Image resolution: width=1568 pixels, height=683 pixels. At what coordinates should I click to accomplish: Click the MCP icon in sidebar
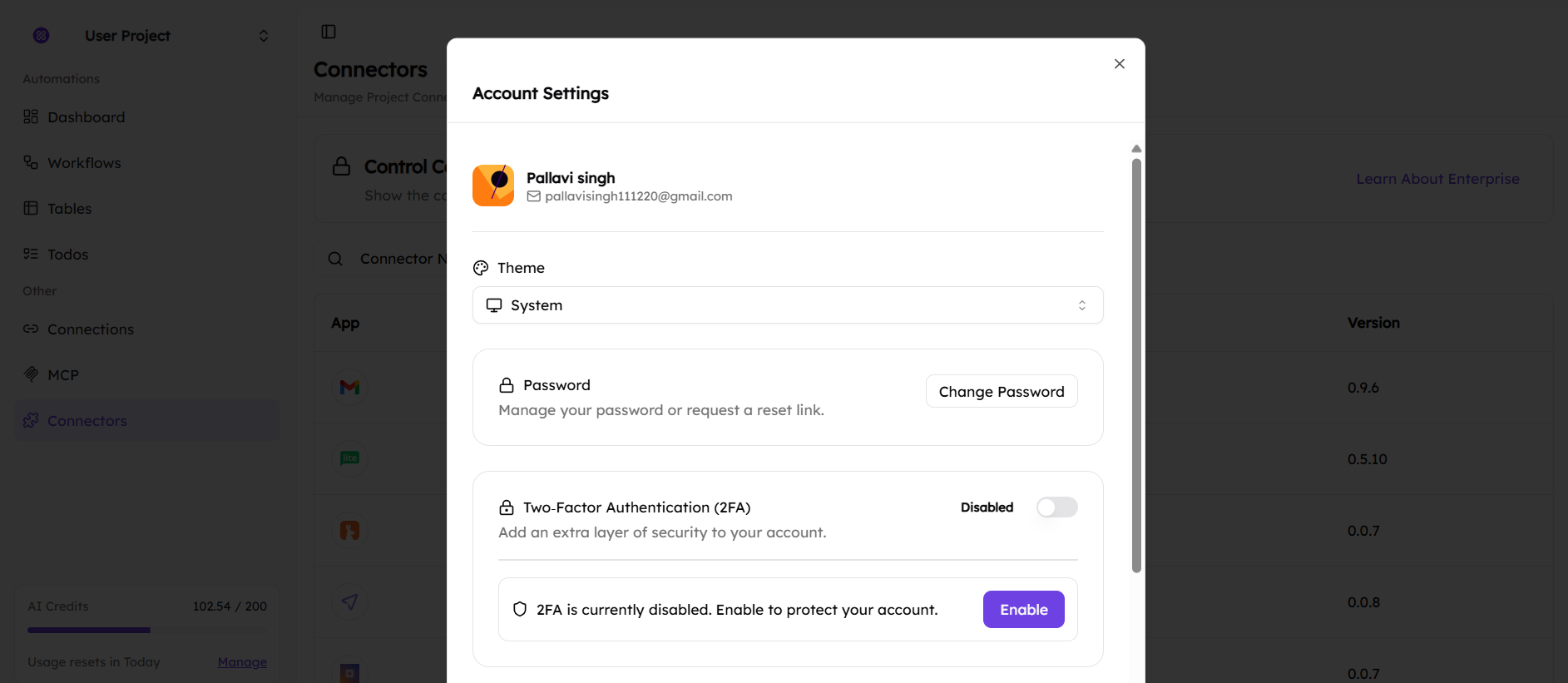pyautogui.click(x=31, y=374)
